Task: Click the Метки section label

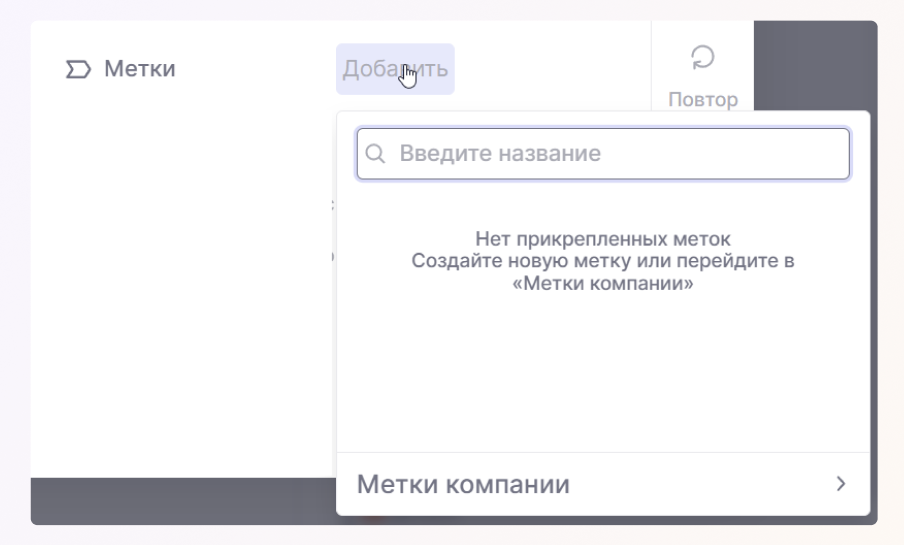Action: (139, 70)
